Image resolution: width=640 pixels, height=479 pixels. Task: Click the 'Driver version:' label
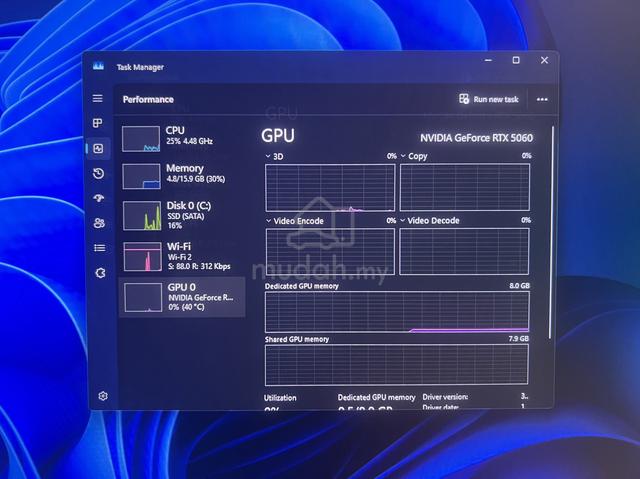click(x=445, y=397)
